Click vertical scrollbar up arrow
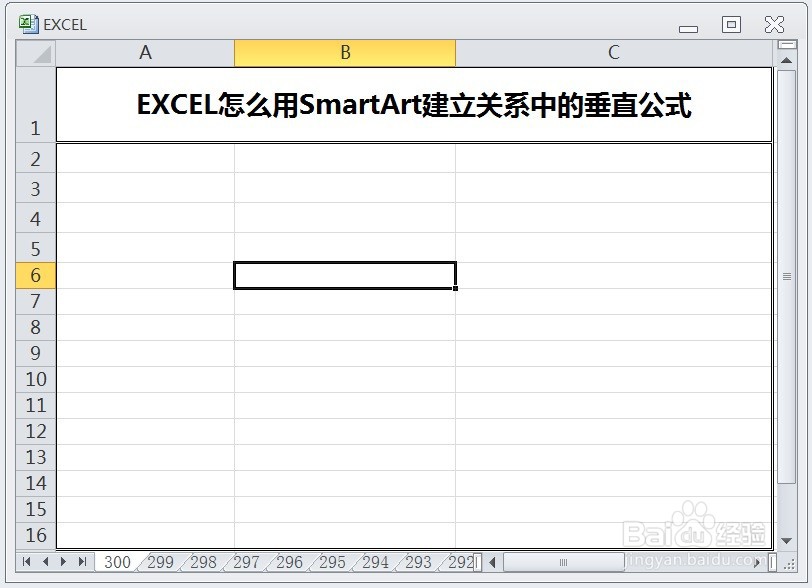Screen dimensions: 812x588 786,61
